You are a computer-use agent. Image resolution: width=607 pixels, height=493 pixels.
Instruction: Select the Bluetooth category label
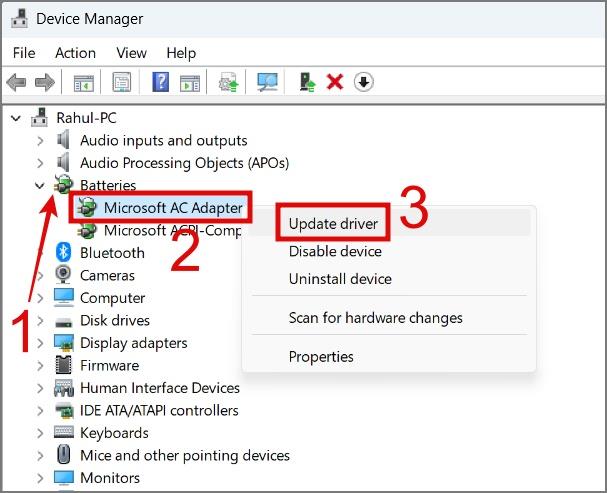point(112,253)
